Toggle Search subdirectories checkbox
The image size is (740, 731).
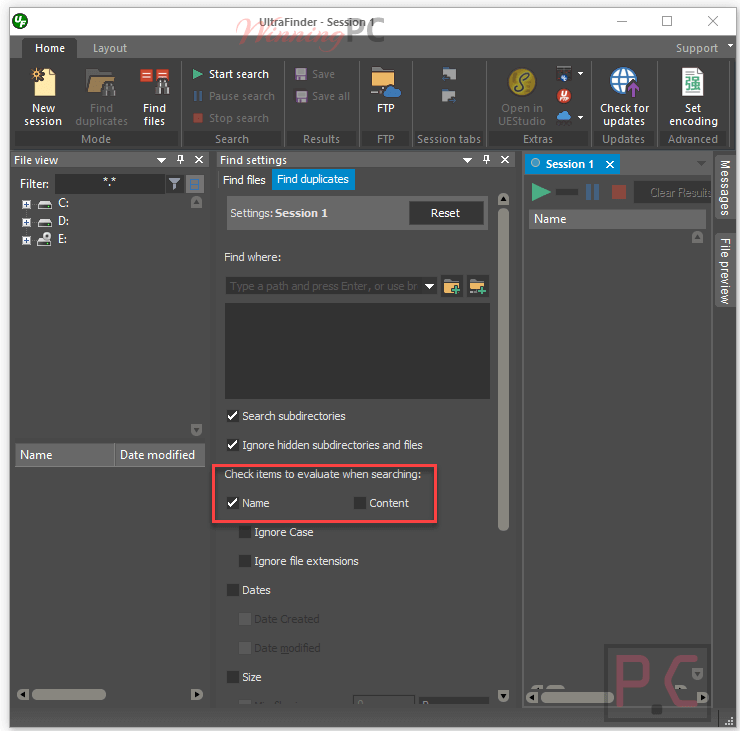coord(232,416)
